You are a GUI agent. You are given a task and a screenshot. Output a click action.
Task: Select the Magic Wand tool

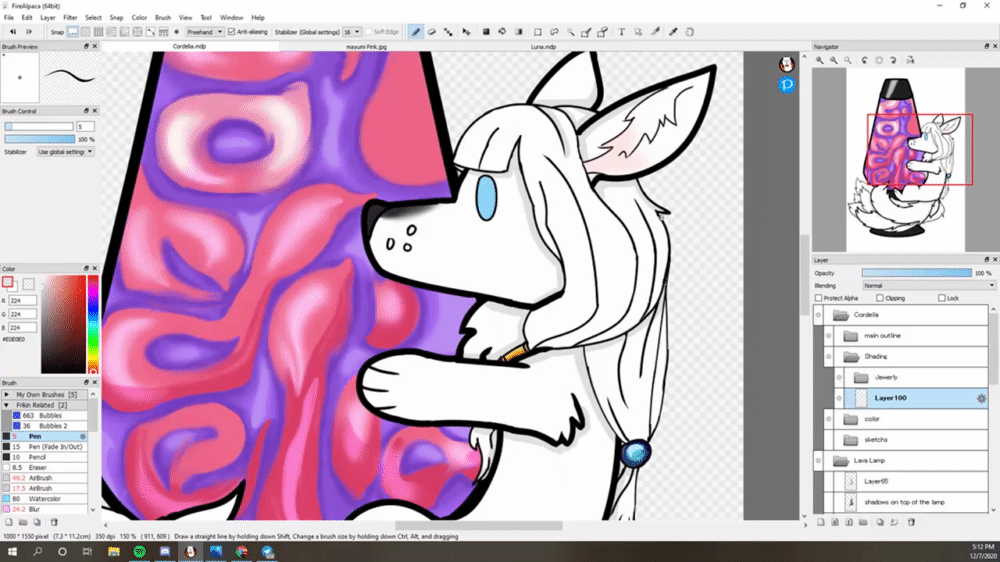[x=571, y=32]
